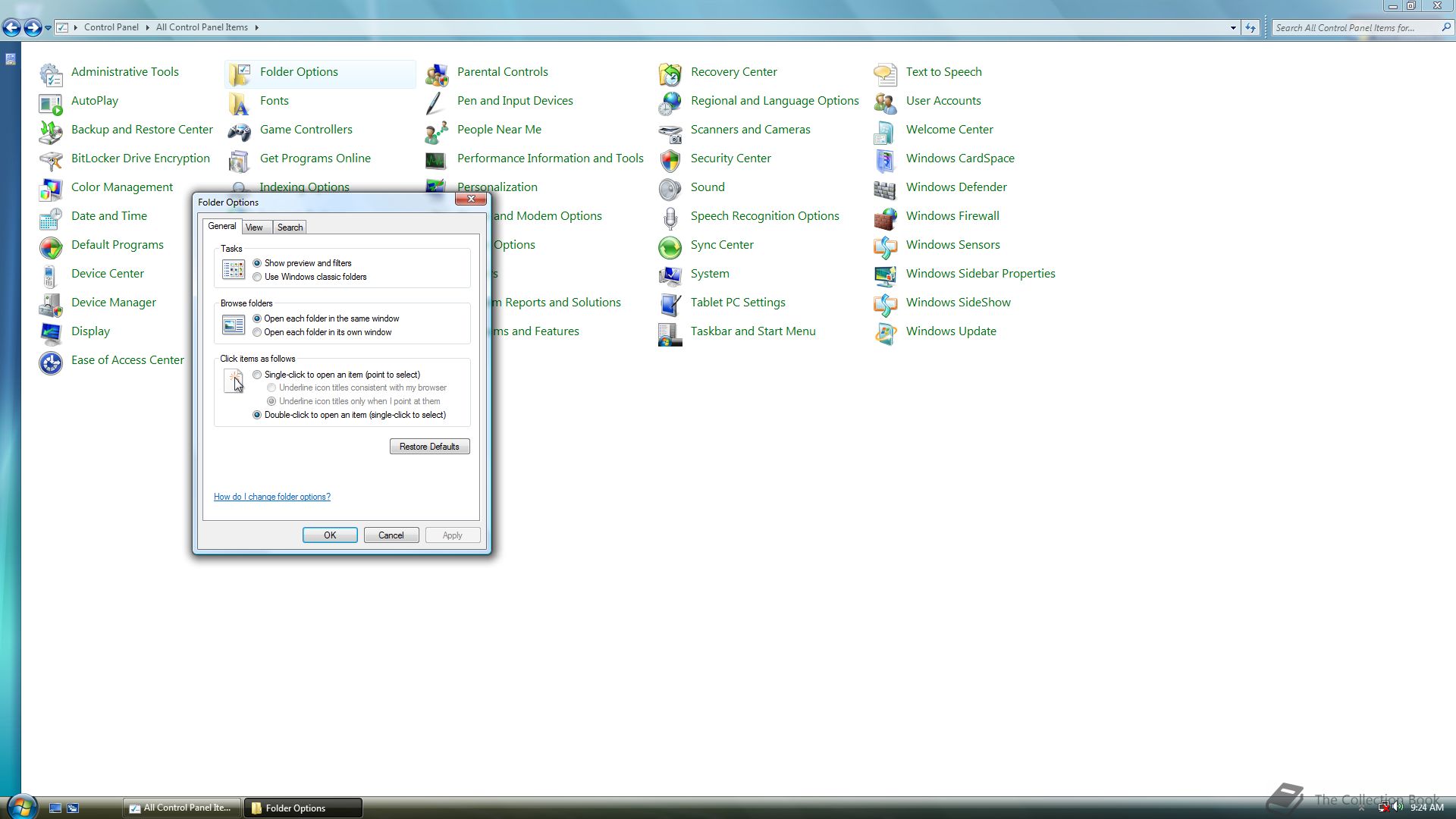Open the System icon
This screenshot has height=819, width=1456.
[x=670, y=275]
